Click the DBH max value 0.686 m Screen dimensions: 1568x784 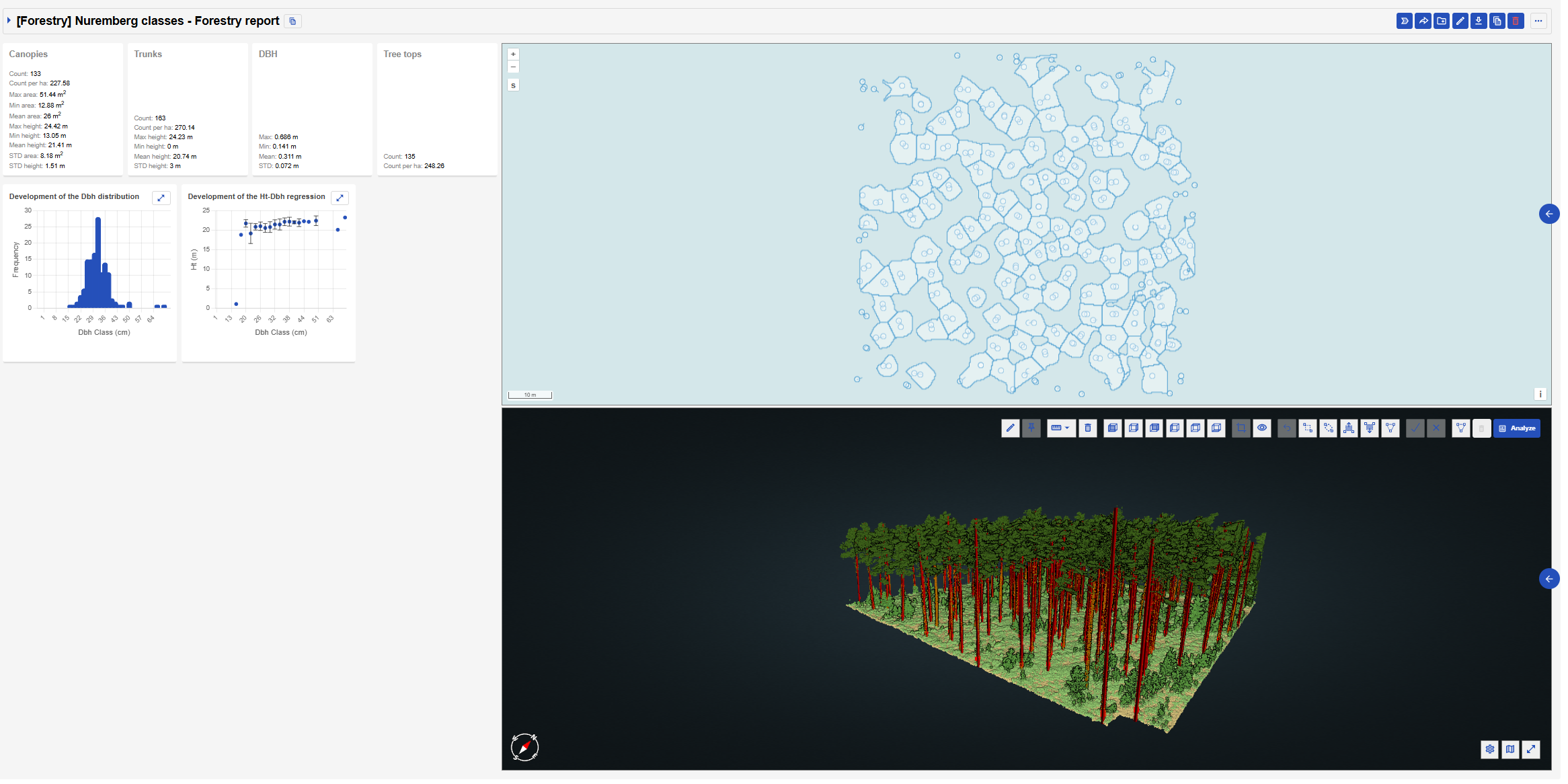[x=286, y=136]
